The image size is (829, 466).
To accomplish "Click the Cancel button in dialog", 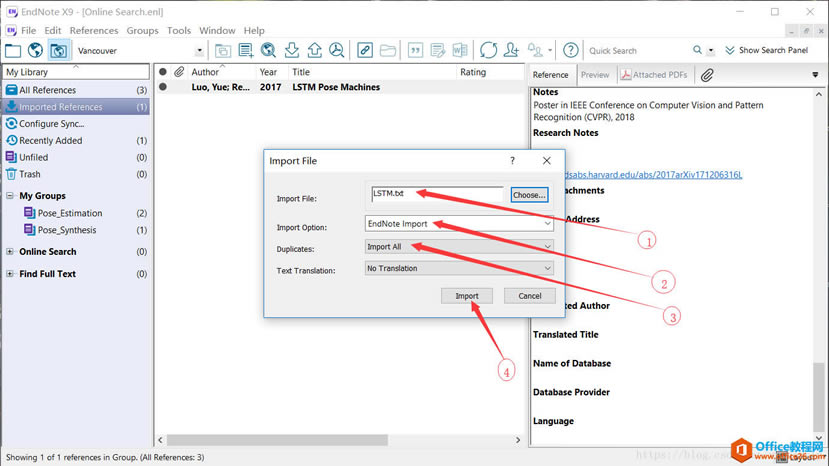I will pos(529,296).
